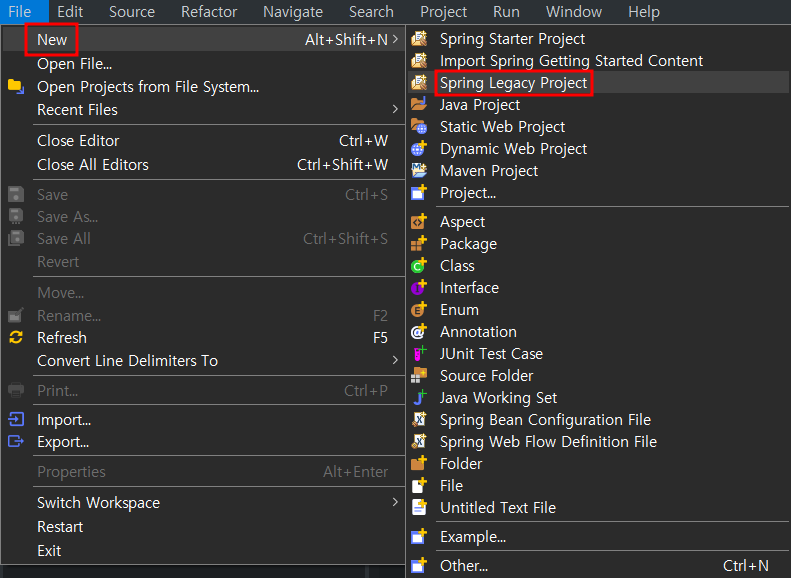
Task: Click the Ctrl+N shortcut beside Other...
Action: click(x=746, y=565)
